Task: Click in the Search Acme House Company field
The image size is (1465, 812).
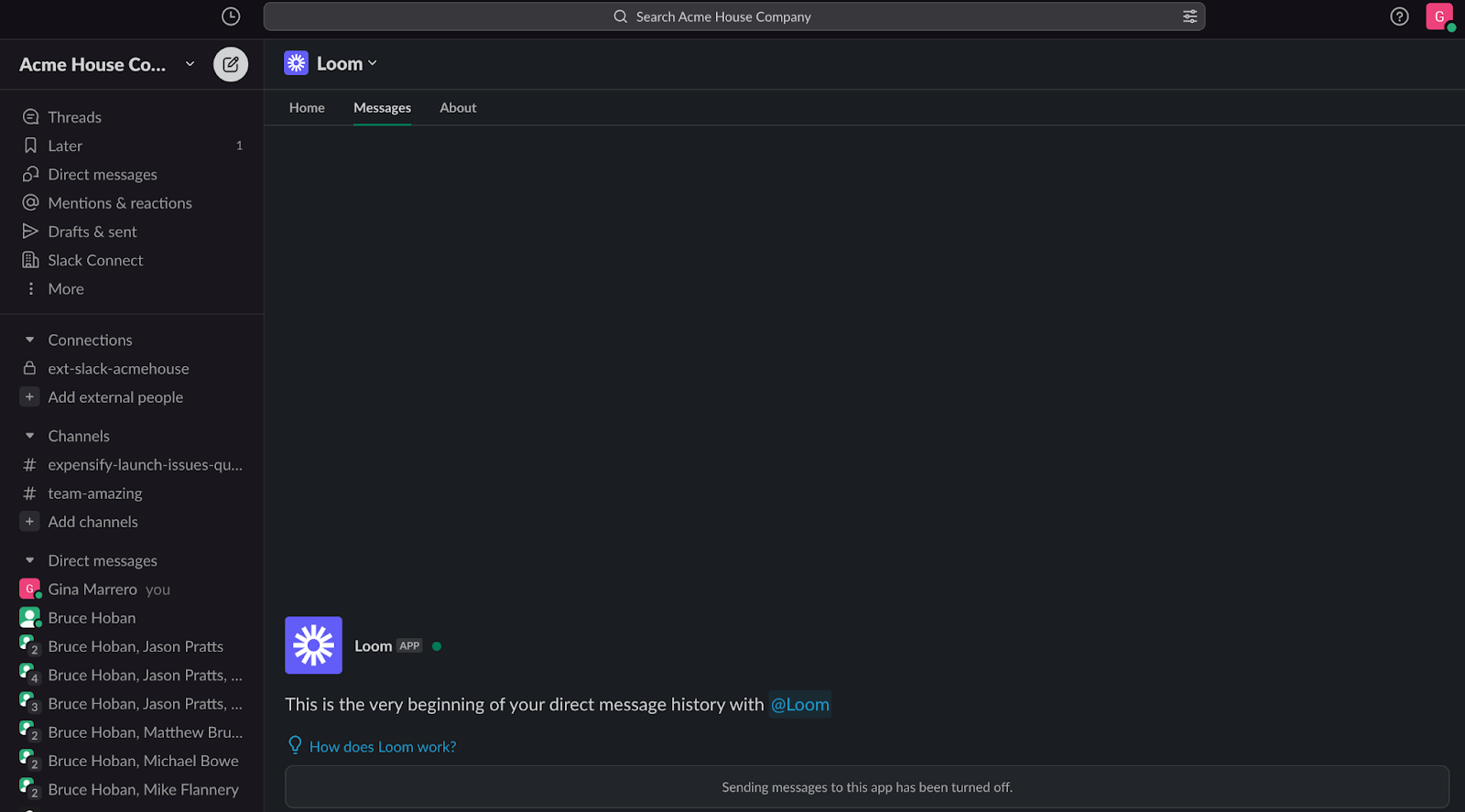Action: pyautogui.click(x=734, y=16)
